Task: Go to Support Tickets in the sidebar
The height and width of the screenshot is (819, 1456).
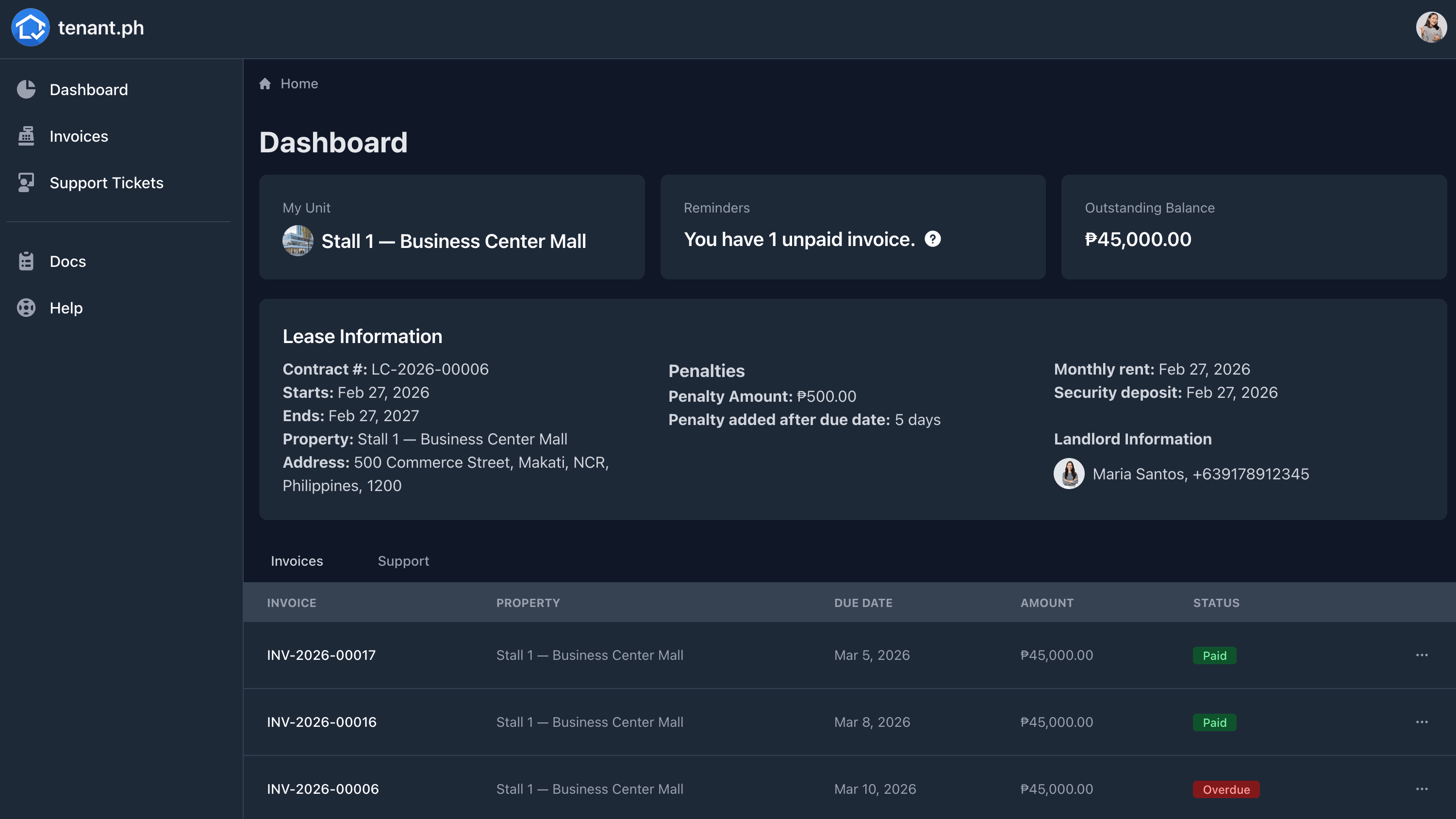Action: (x=106, y=182)
